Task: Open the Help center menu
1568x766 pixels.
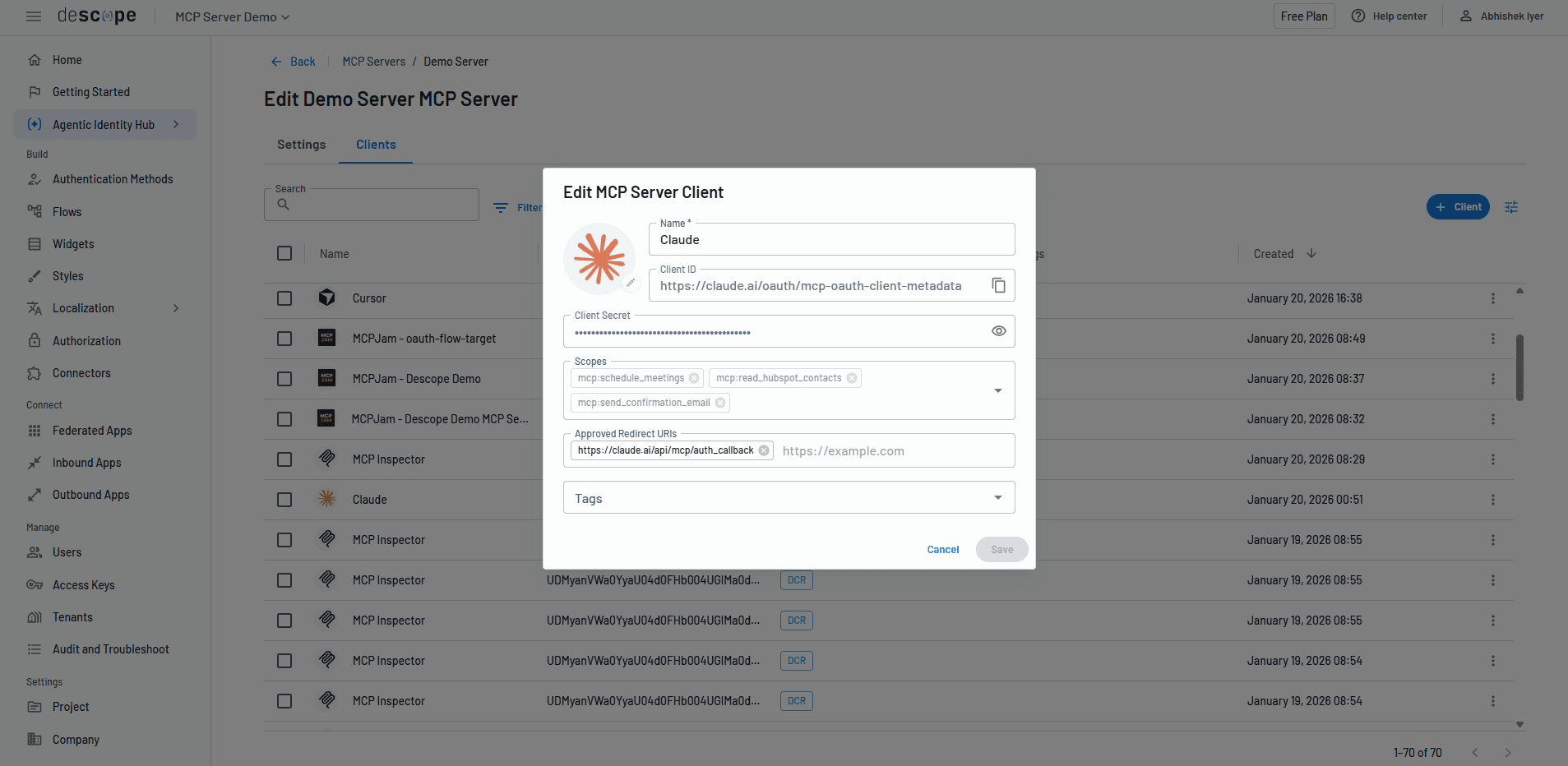Action: tap(1389, 16)
